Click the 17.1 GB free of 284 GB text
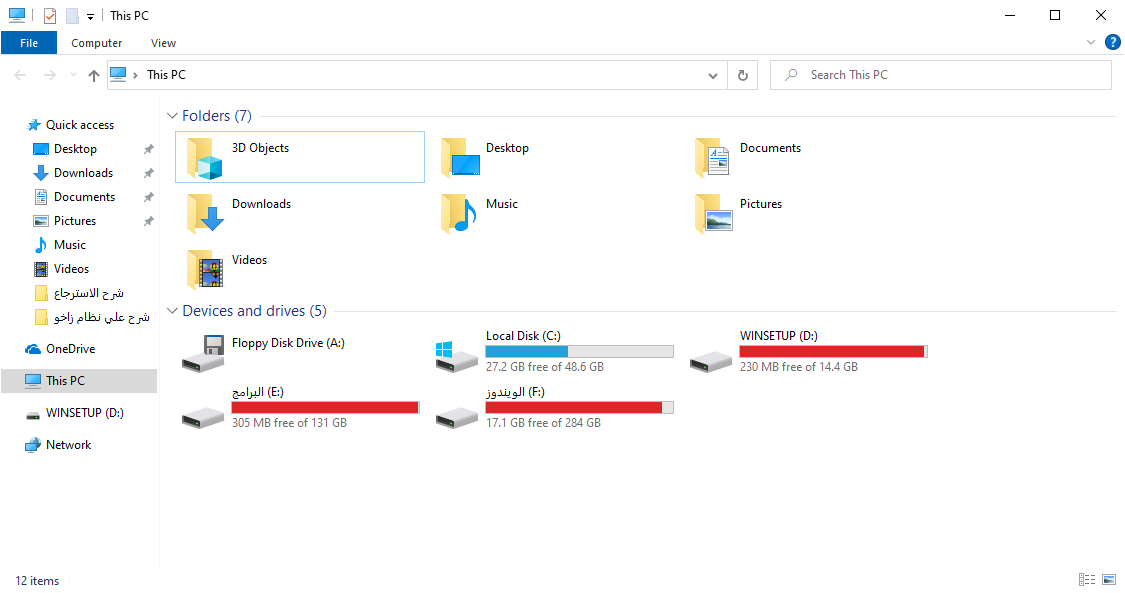Viewport: 1125px width, 593px height. [543, 423]
